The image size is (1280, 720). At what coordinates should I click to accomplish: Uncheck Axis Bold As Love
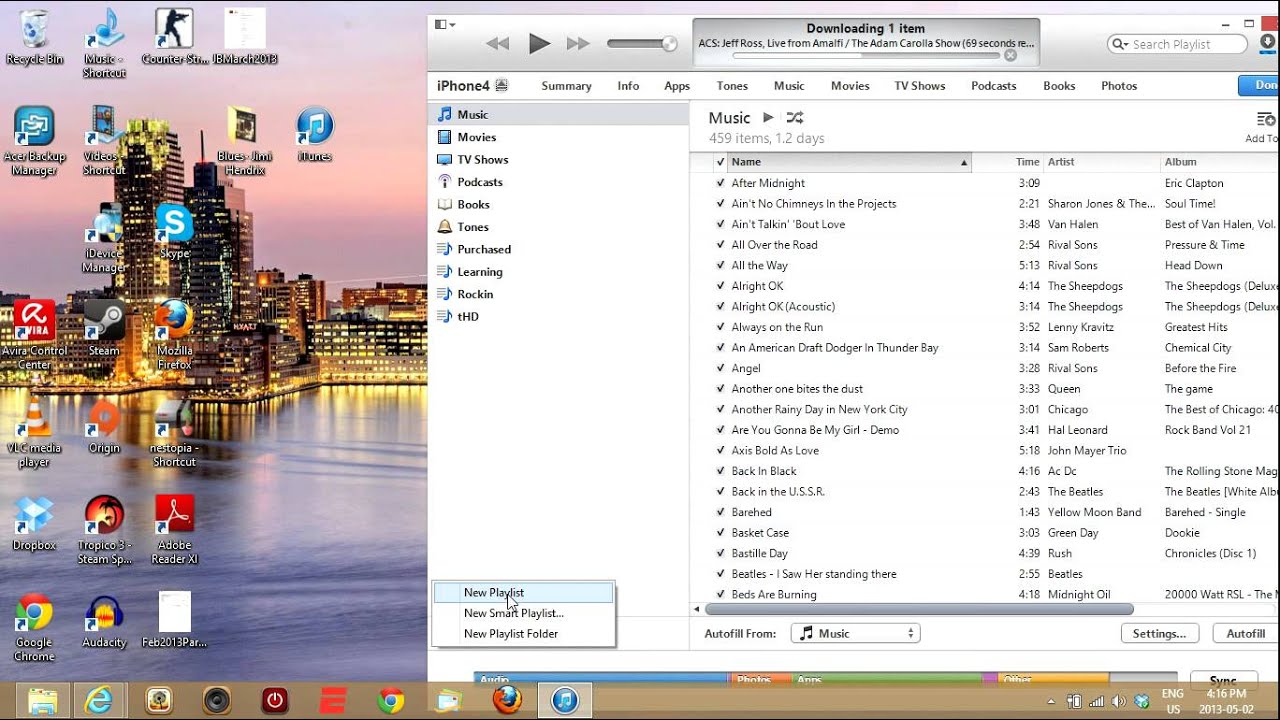pos(720,451)
